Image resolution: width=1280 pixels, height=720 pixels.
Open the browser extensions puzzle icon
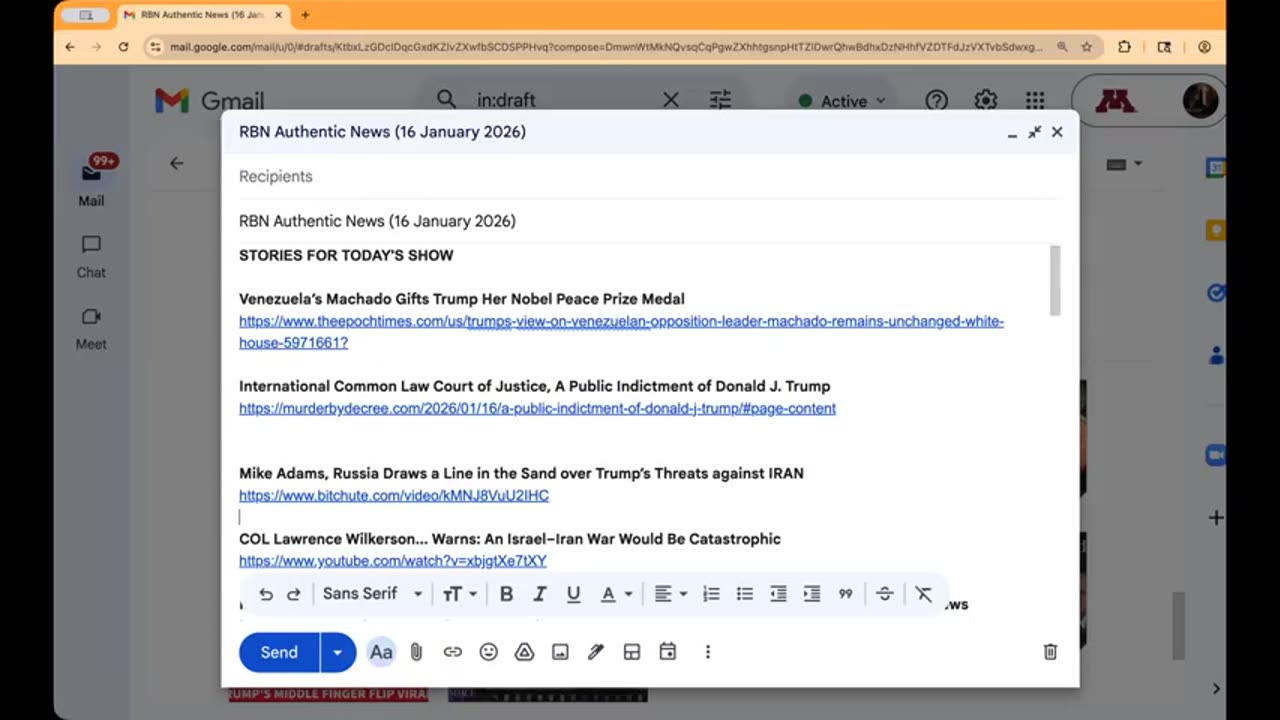pos(1124,47)
